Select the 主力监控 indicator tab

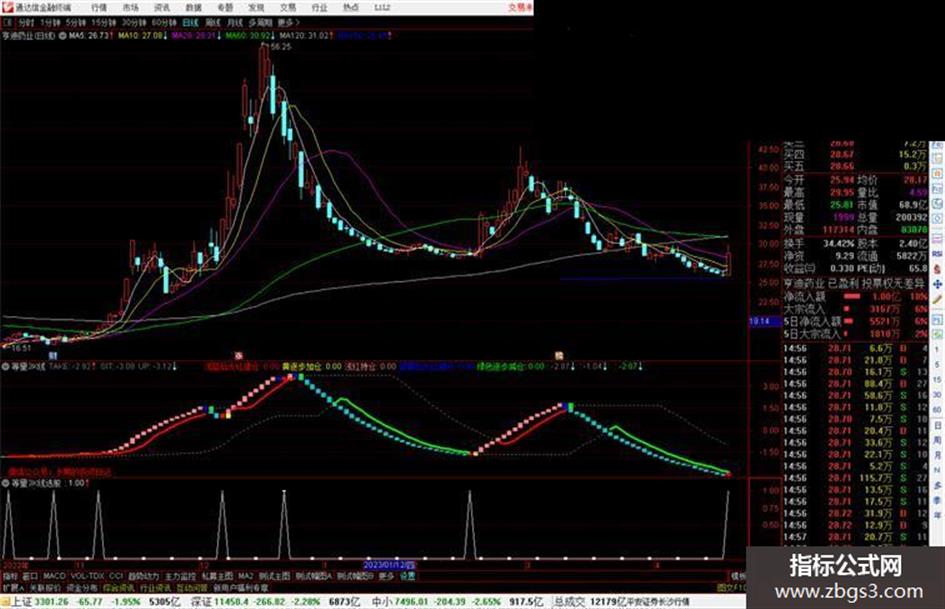point(180,576)
